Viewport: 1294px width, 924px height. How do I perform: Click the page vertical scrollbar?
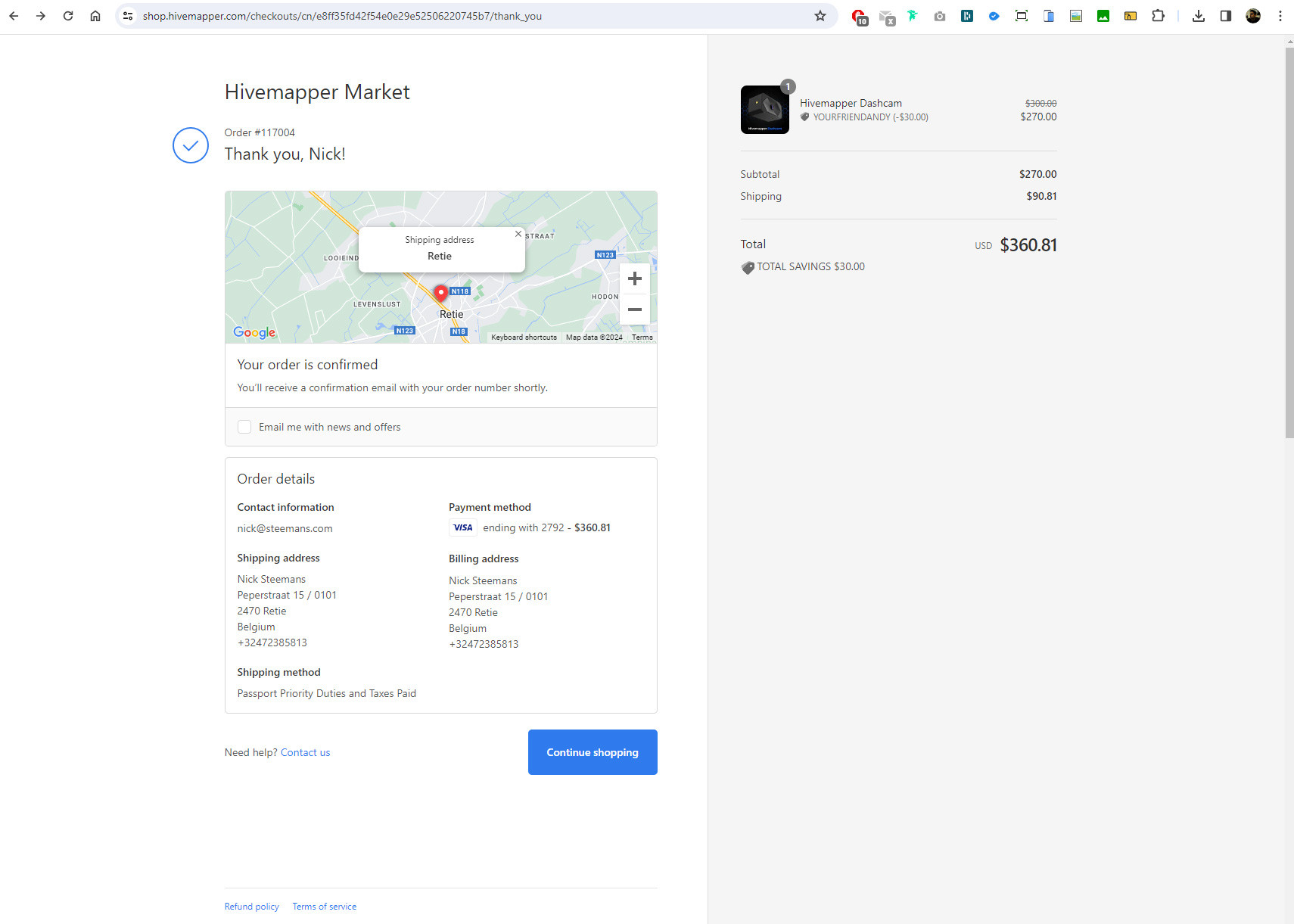[1289, 242]
